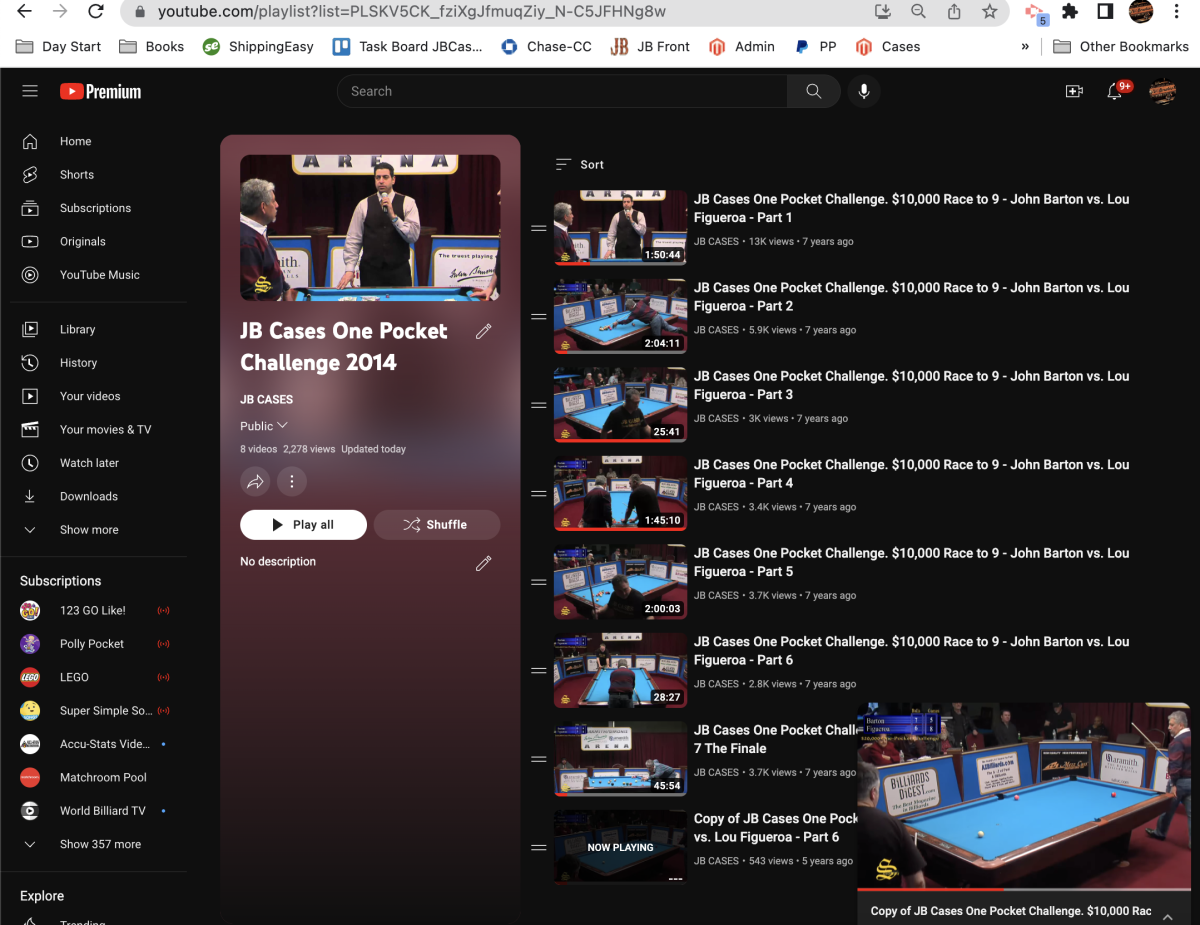The height and width of the screenshot is (925, 1200).
Task: Click the search magnifying glass button
Action: tap(814, 91)
